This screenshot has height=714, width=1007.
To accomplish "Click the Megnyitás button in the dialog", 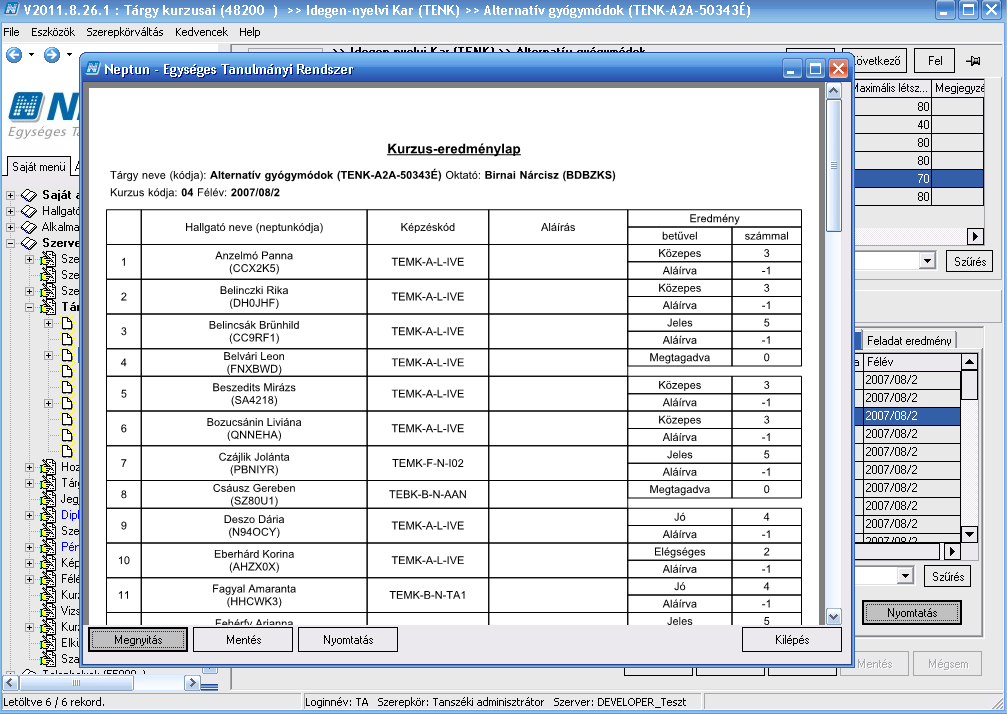I will click(x=138, y=640).
